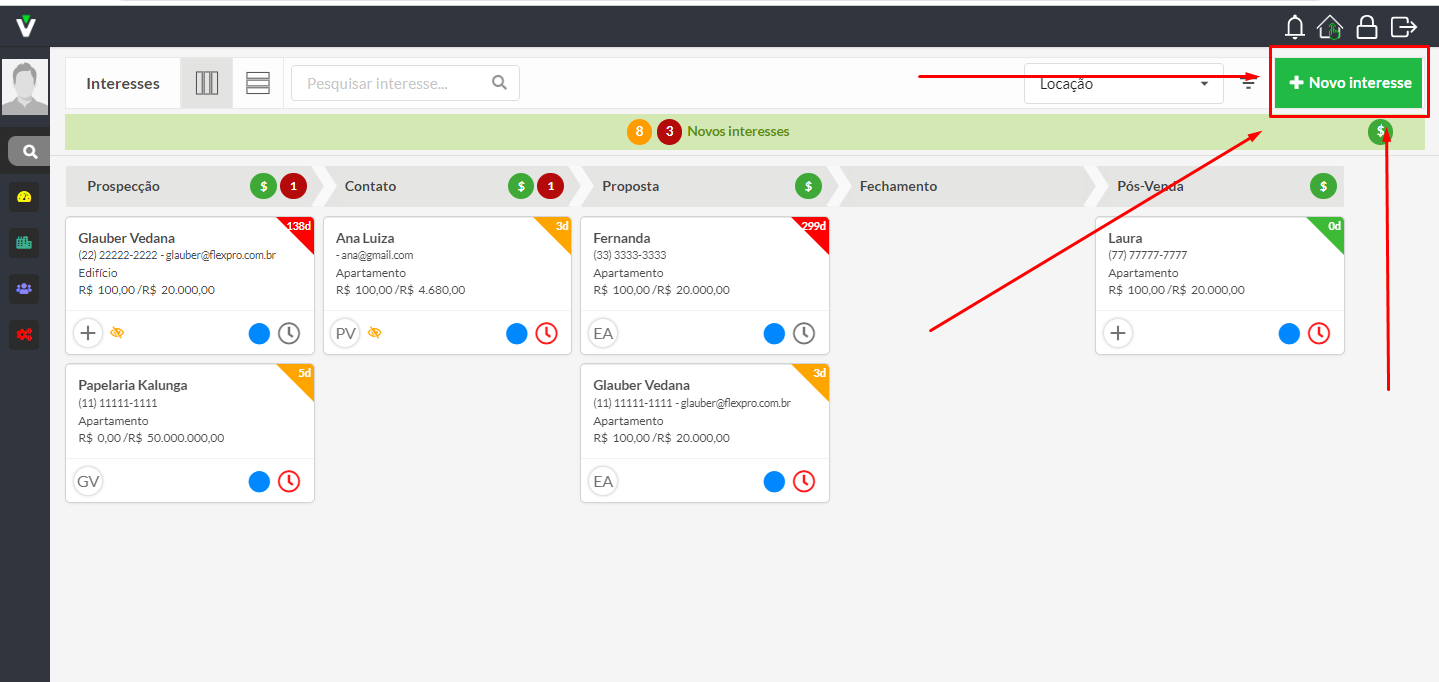Click EA avatar on Proposta Glauber card

(x=603, y=481)
